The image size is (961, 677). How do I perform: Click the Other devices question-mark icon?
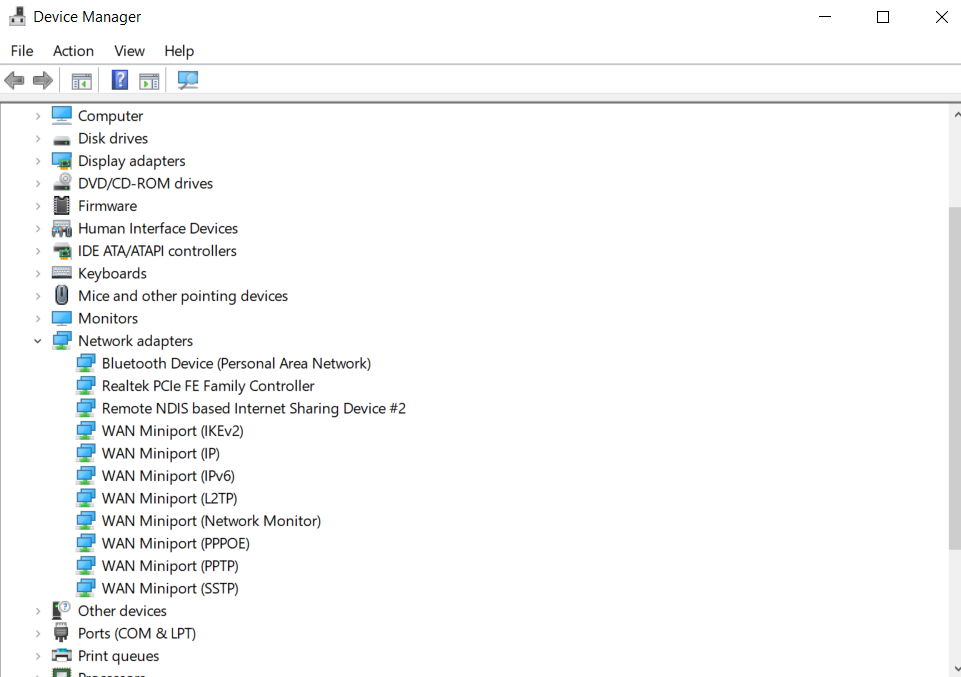pos(61,610)
